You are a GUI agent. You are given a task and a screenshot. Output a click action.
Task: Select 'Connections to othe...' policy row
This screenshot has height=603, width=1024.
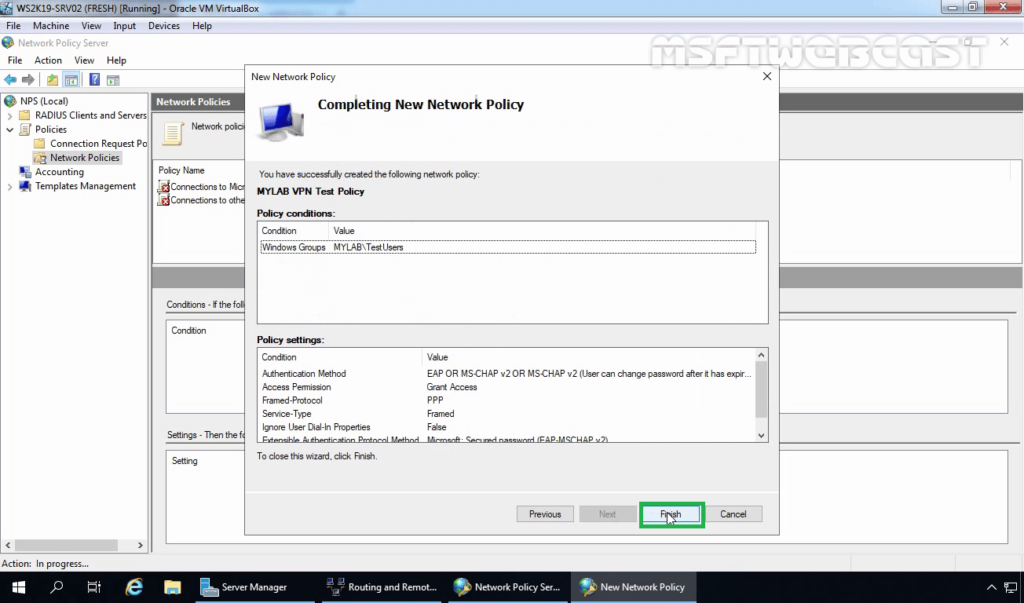click(201, 201)
